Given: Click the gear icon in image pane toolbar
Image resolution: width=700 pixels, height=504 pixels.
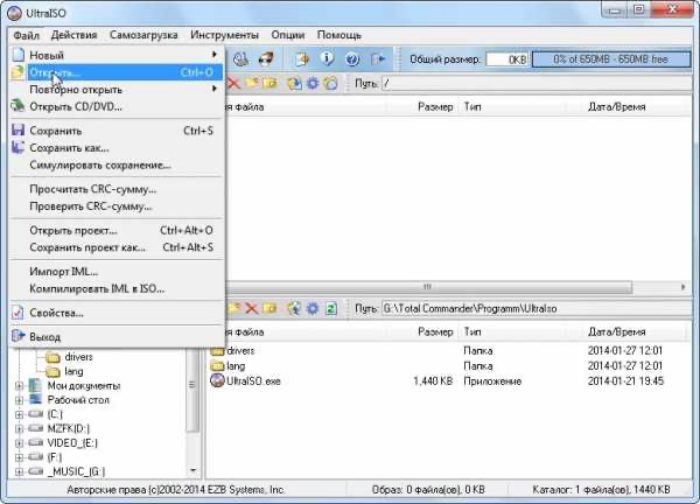Looking at the screenshot, I should pyautogui.click(x=313, y=83).
